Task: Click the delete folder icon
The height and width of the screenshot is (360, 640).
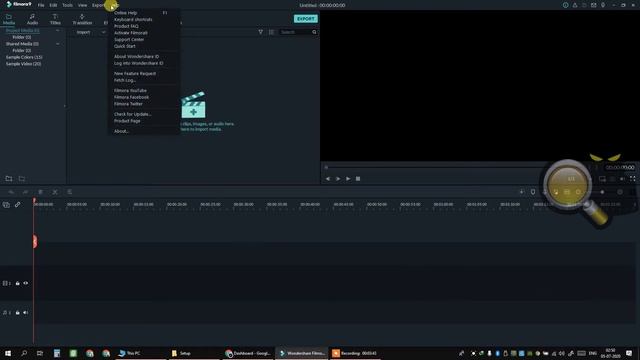Action: (x=22, y=179)
